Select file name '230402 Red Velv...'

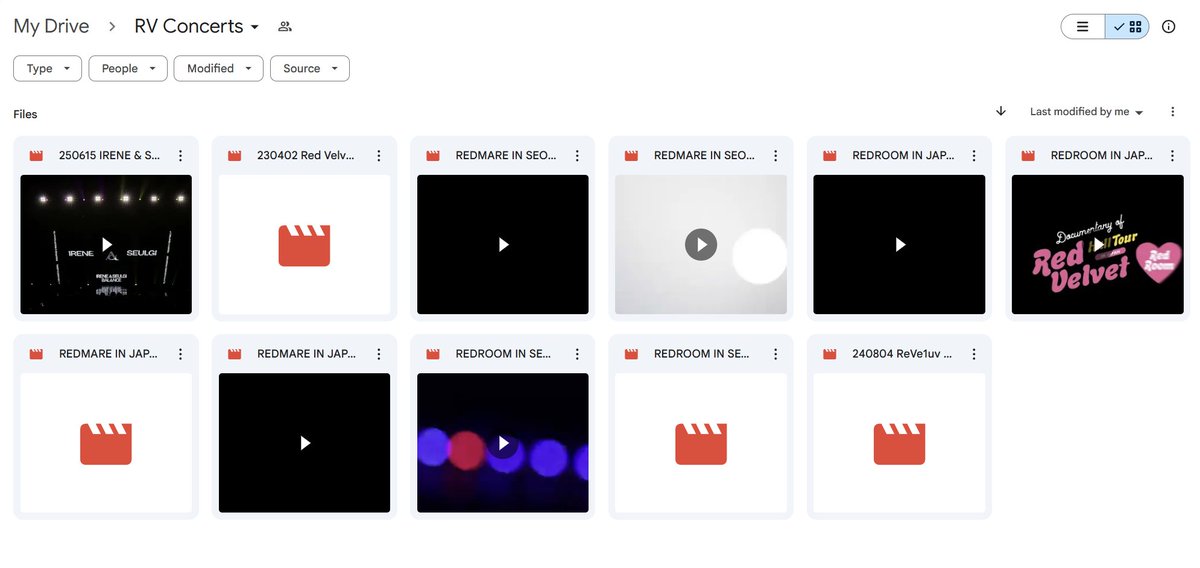[305, 156]
